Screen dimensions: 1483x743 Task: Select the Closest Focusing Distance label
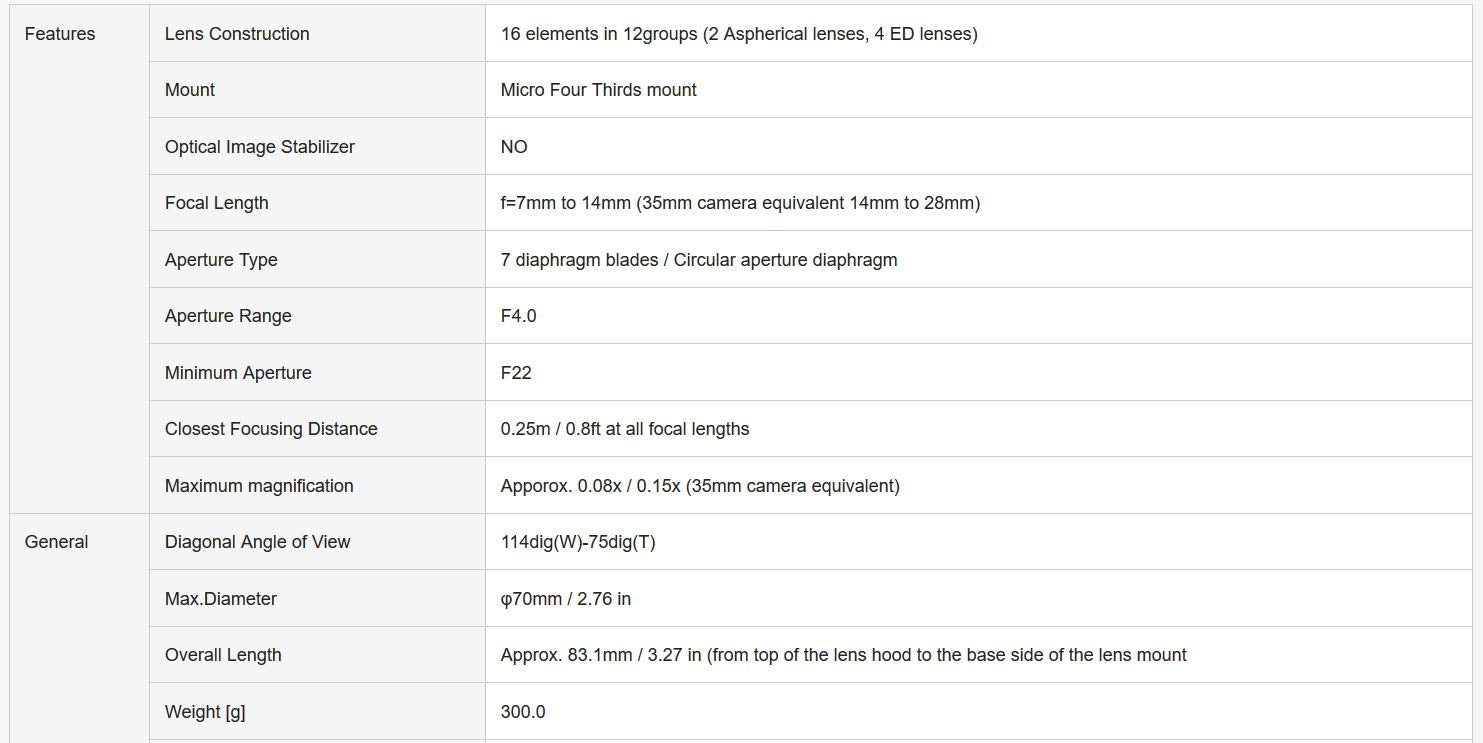271,429
